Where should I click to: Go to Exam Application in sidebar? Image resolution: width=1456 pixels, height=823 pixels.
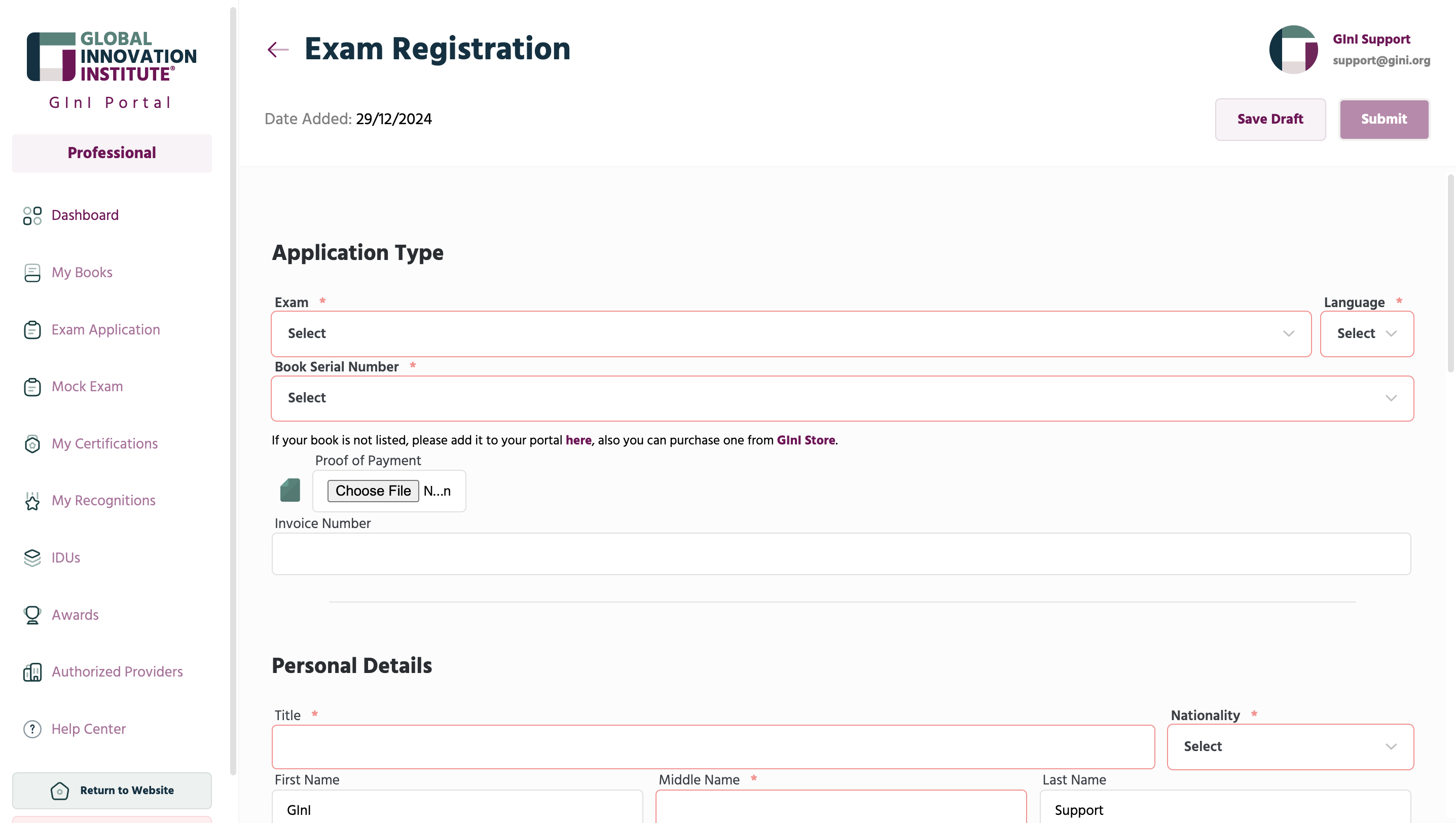coord(105,329)
